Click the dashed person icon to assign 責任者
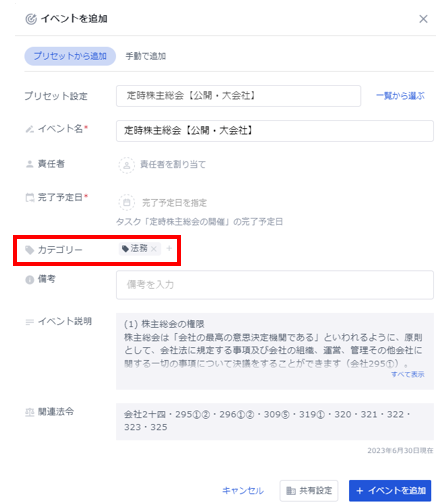436x504 pixels. (127, 165)
